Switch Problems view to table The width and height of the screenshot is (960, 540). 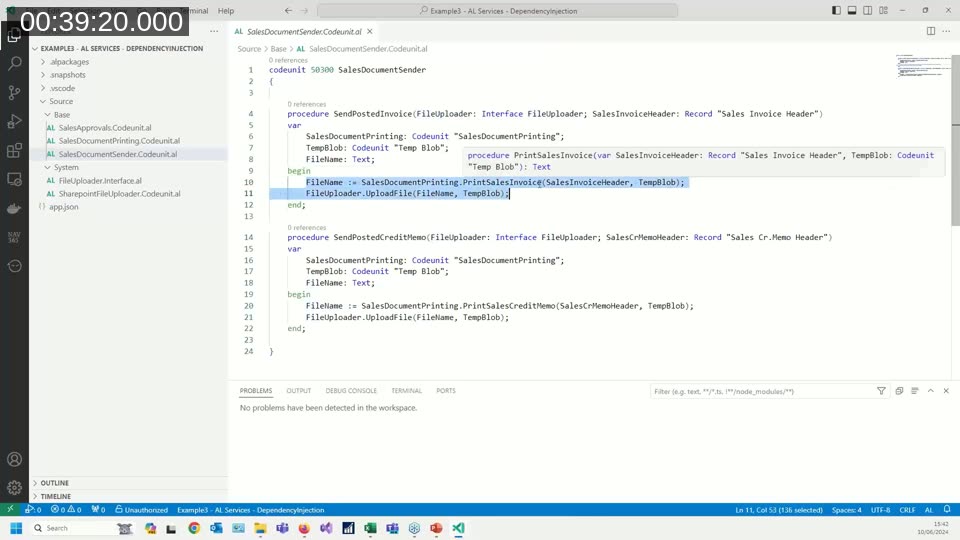tap(915, 391)
